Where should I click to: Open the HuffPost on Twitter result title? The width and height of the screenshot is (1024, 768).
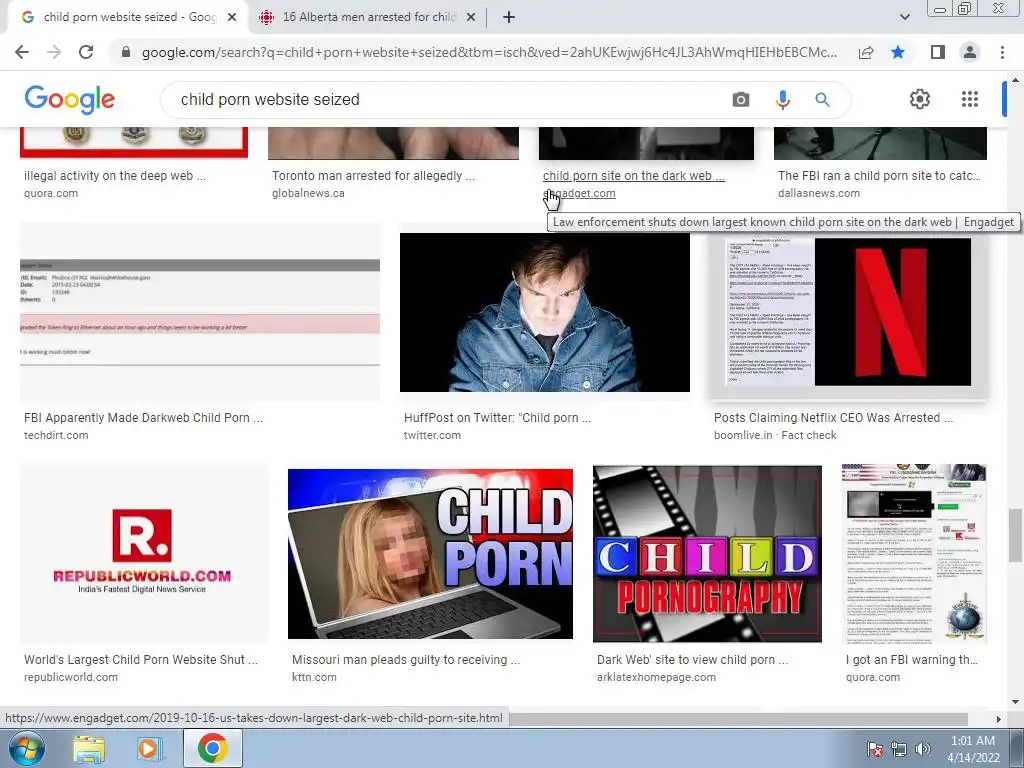click(497, 418)
